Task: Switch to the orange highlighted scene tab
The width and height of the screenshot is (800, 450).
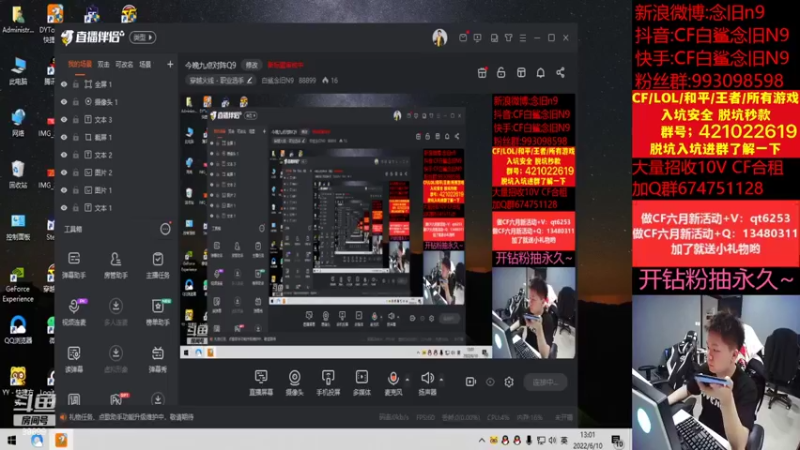Action: pyautogui.click(x=80, y=64)
